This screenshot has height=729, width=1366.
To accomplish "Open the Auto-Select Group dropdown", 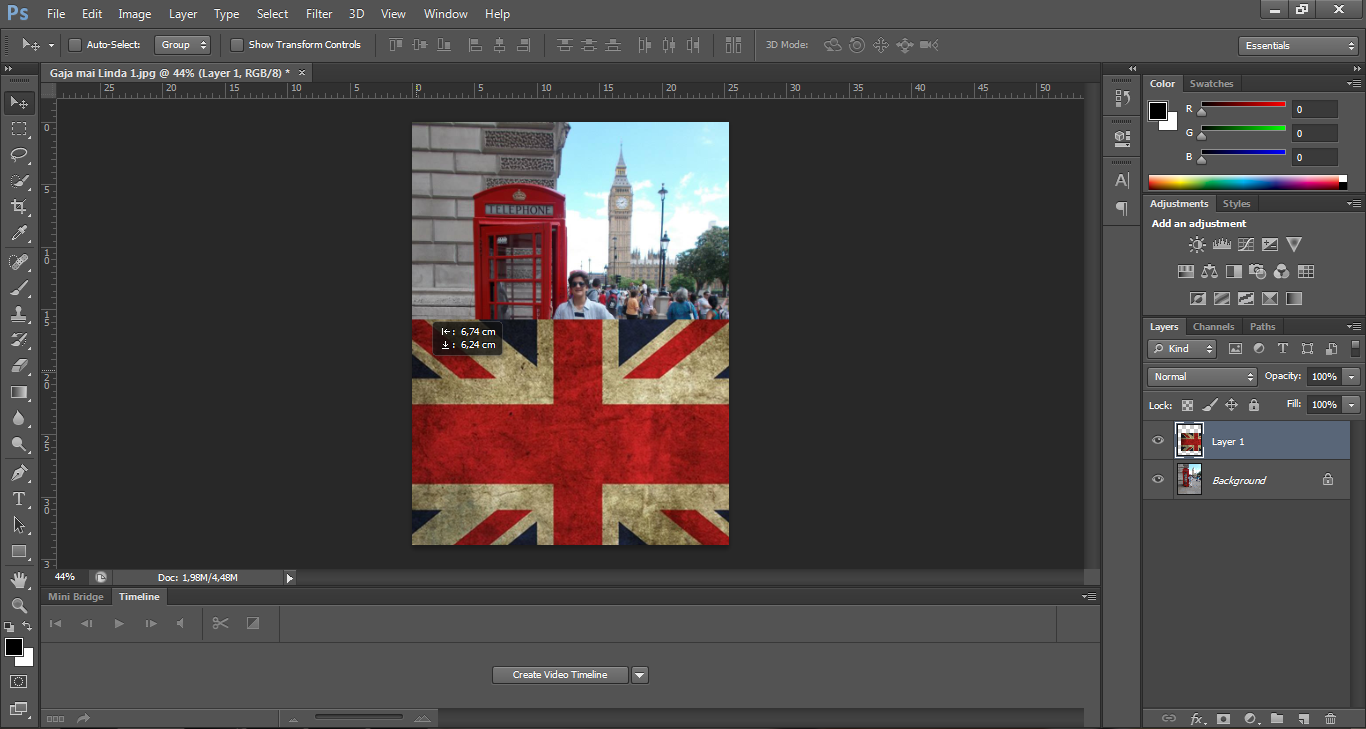I will tap(182, 45).
